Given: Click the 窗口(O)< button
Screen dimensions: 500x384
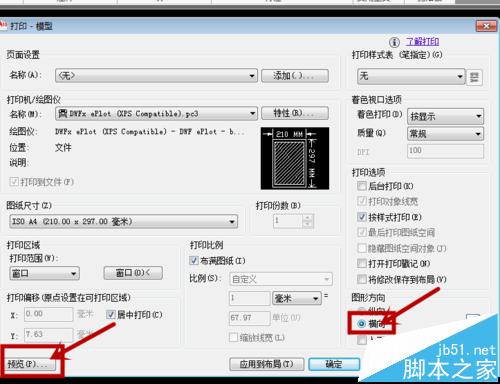Looking at the screenshot, I should pyautogui.click(x=133, y=273).
